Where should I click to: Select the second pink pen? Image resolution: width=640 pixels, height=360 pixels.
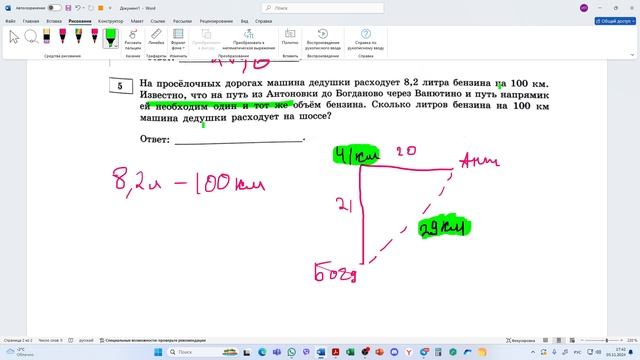(x=95, y=36)
